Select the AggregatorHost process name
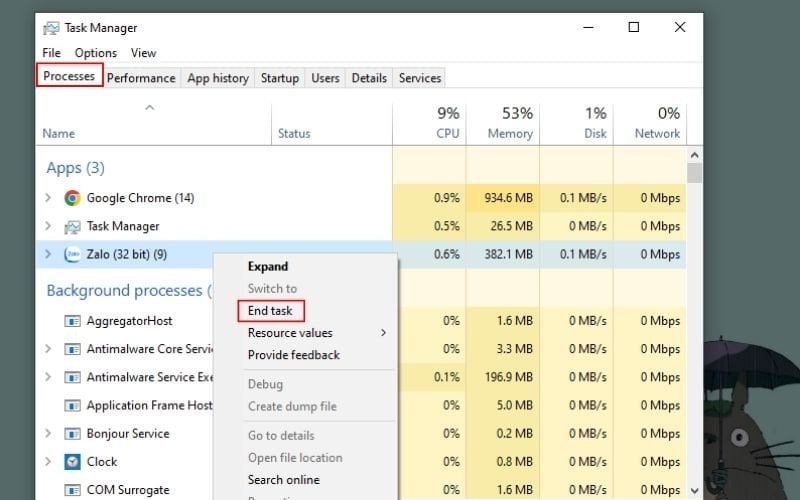The height and width of the screenshot is (500, 800). (x=130, y=321)
